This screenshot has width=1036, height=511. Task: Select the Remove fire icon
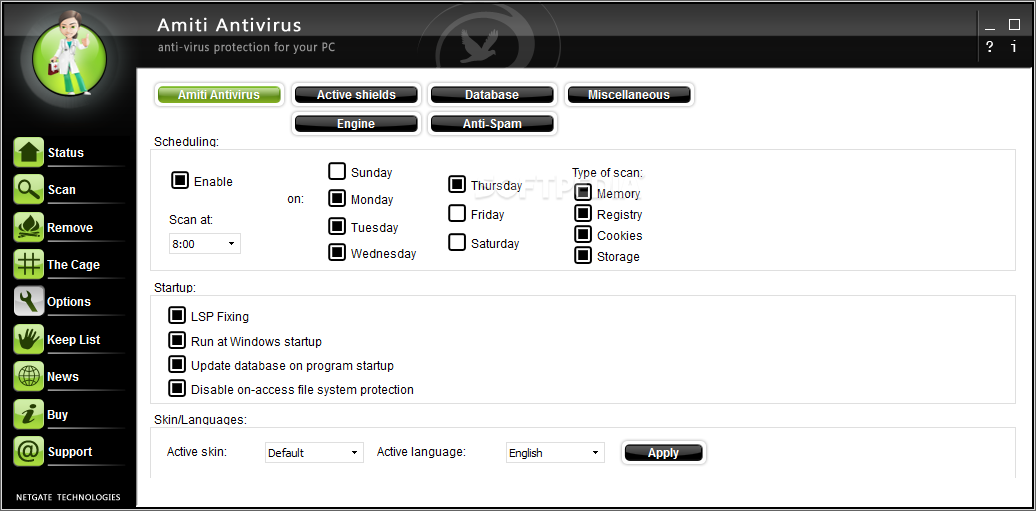[x=28, y=227]
